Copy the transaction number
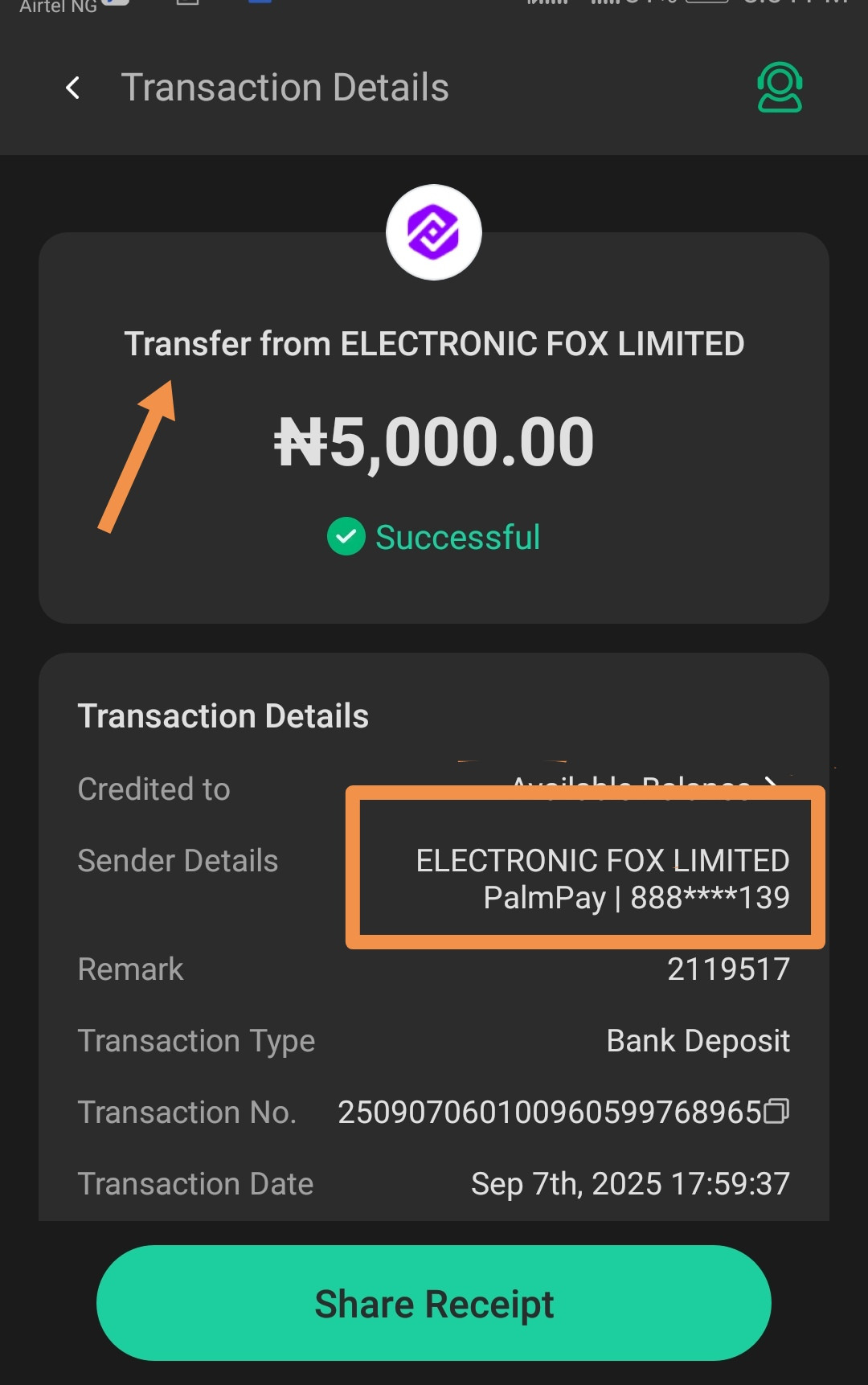The width and height of the screenshot is (868, 1385). 776,1111
